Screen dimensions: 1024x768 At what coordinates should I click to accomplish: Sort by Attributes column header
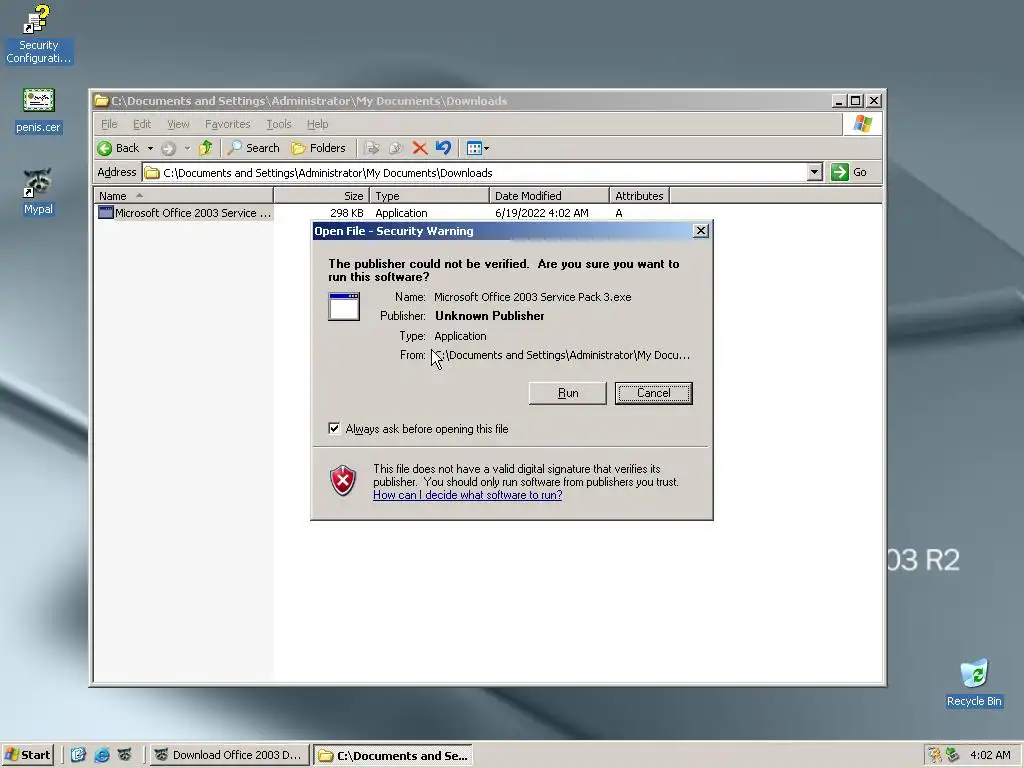[639, 196]
